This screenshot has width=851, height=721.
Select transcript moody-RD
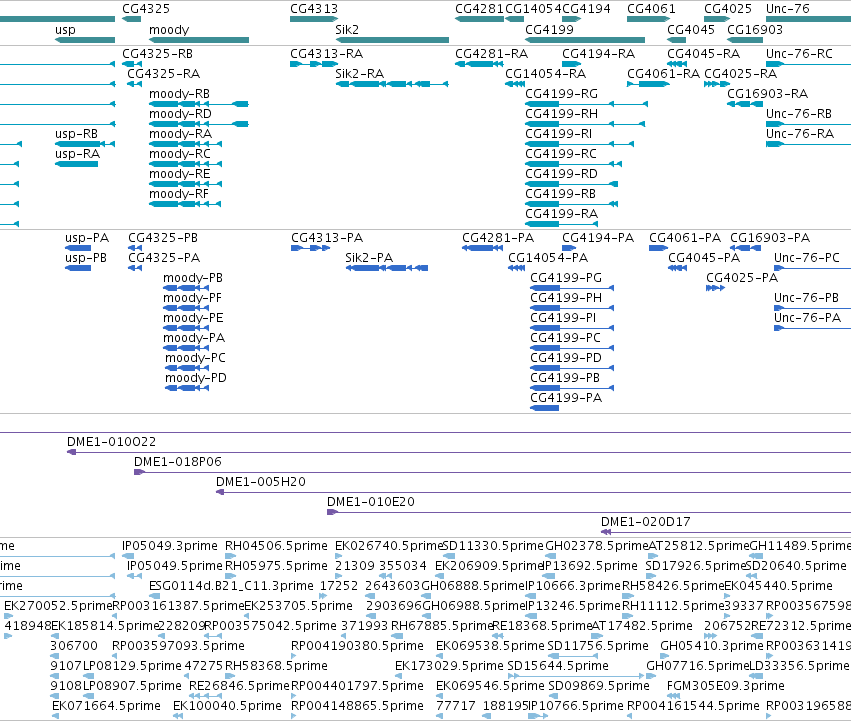pos(180,114)
